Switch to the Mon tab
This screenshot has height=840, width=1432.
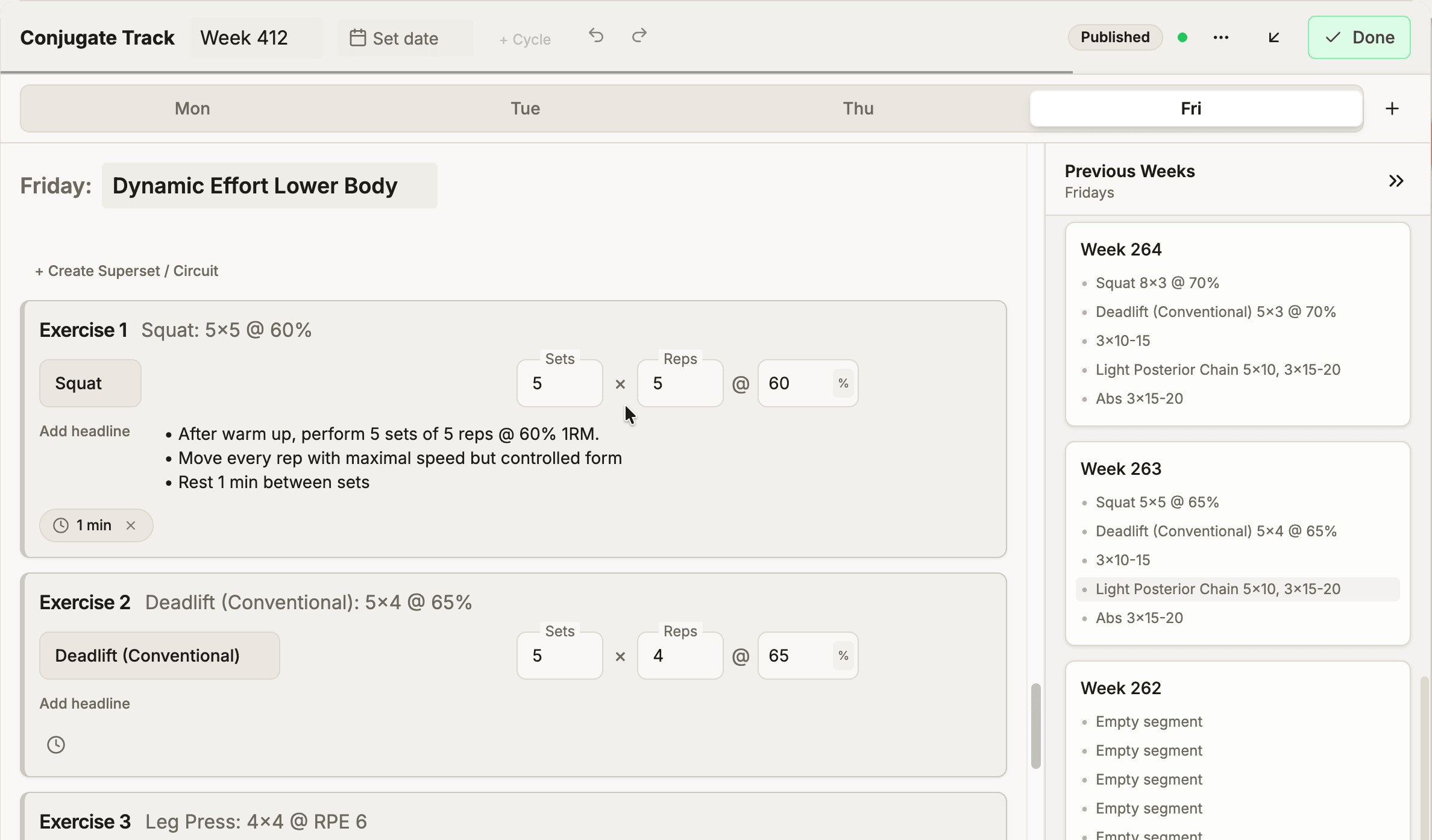[x=192, y=108]
